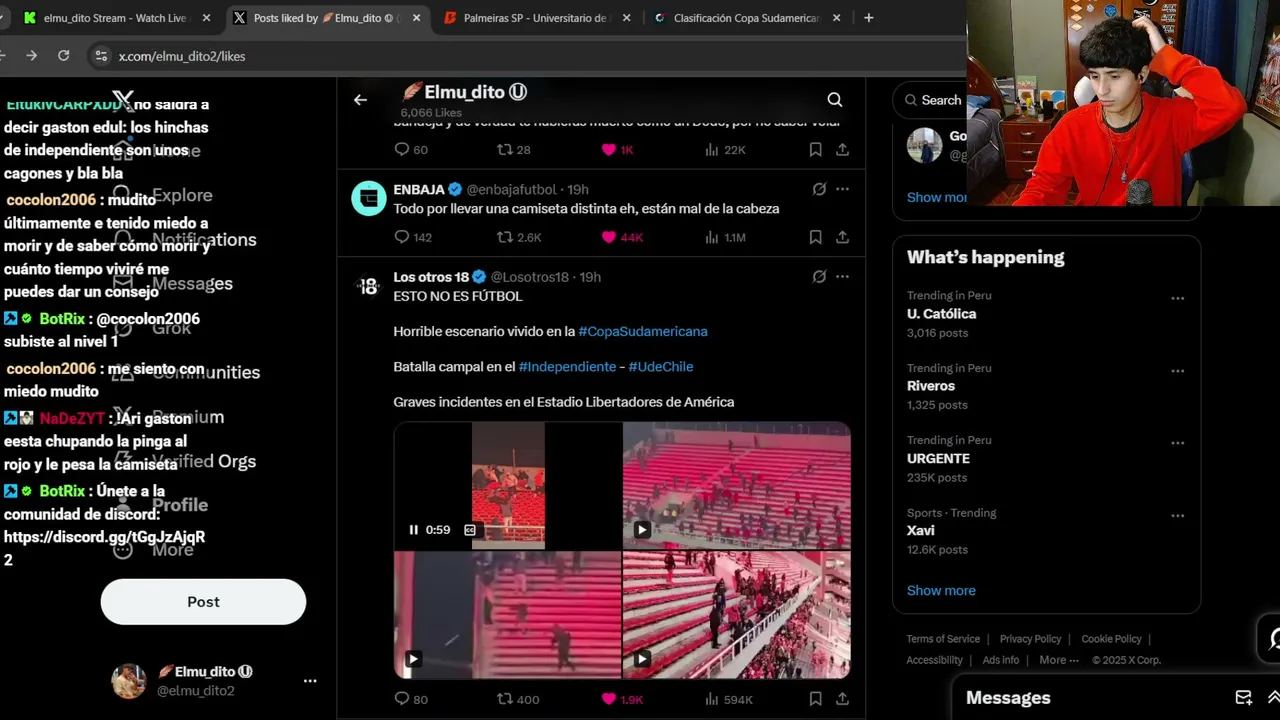Open more options on ENBAJA post
Image resolution: width=1280 pixels, height=720 pixels.
pos(842,189)
